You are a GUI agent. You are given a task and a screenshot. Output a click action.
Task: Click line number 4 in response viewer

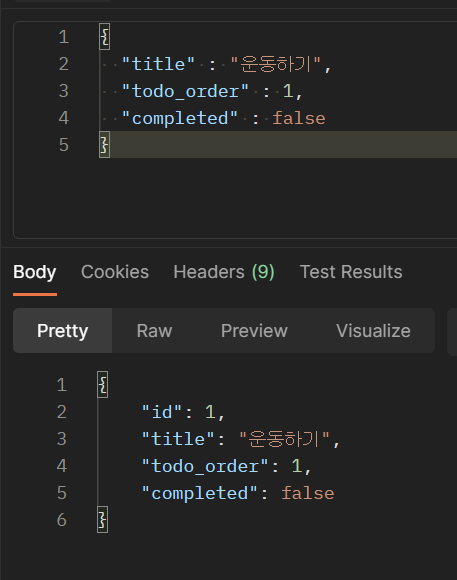62,466
